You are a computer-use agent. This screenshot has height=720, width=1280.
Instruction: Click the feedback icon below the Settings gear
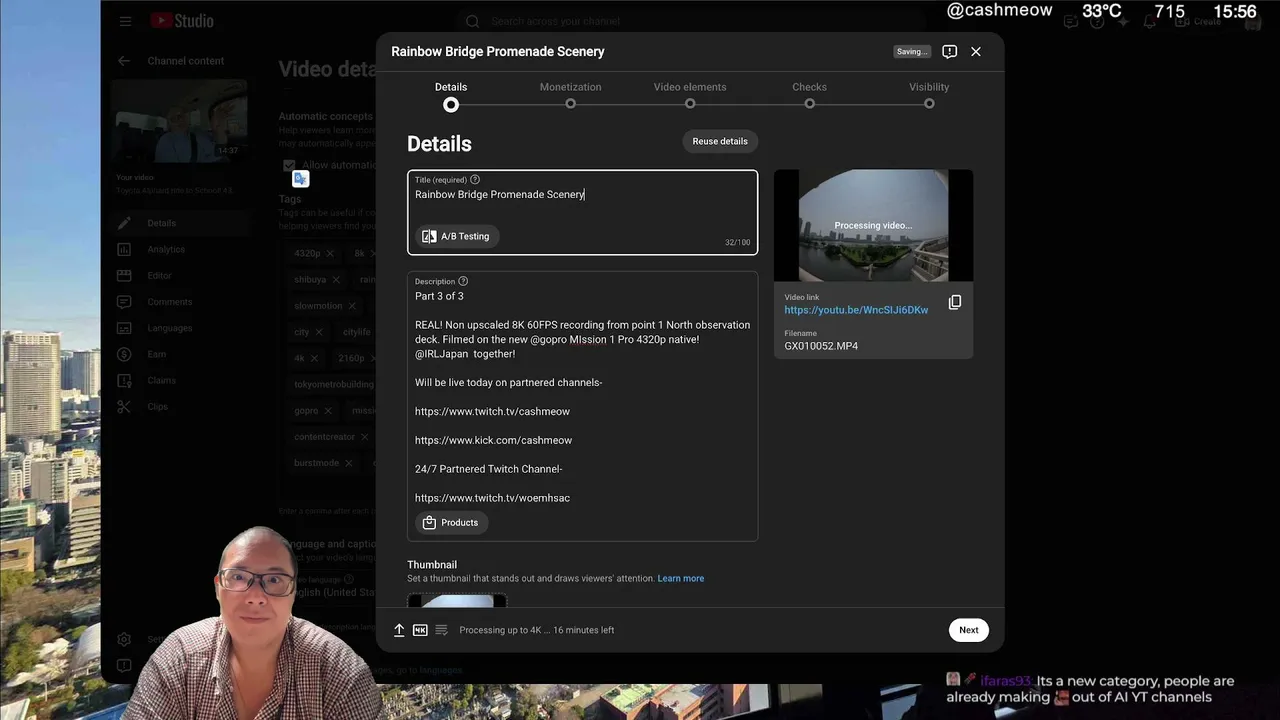[124, 666]
